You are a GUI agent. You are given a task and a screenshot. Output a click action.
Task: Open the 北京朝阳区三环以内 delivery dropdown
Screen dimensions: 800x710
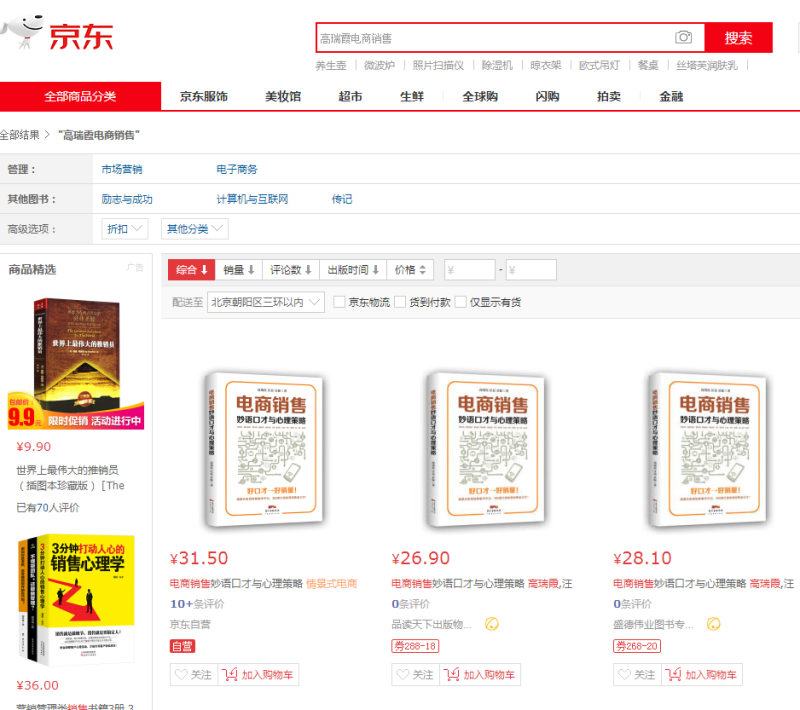pyautogui.click(x=265, y=302)
